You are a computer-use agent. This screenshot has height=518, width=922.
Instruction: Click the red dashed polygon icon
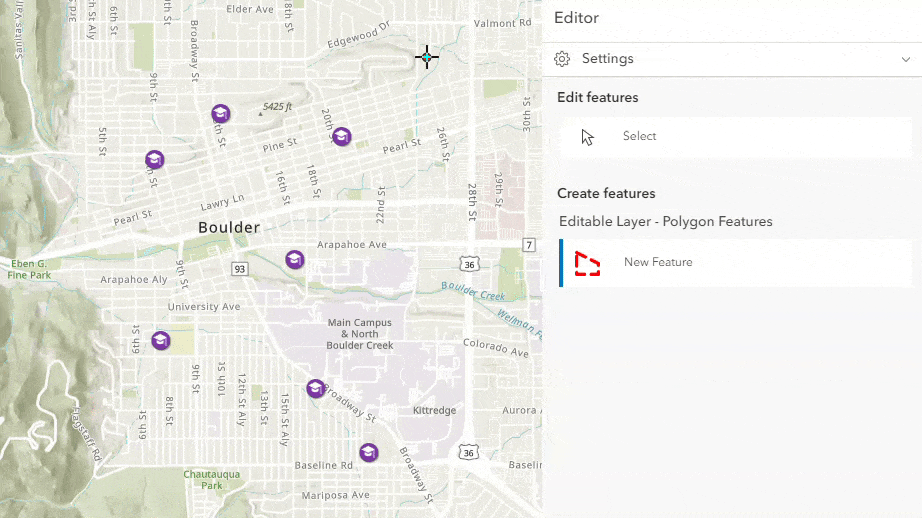click(587, 263)
